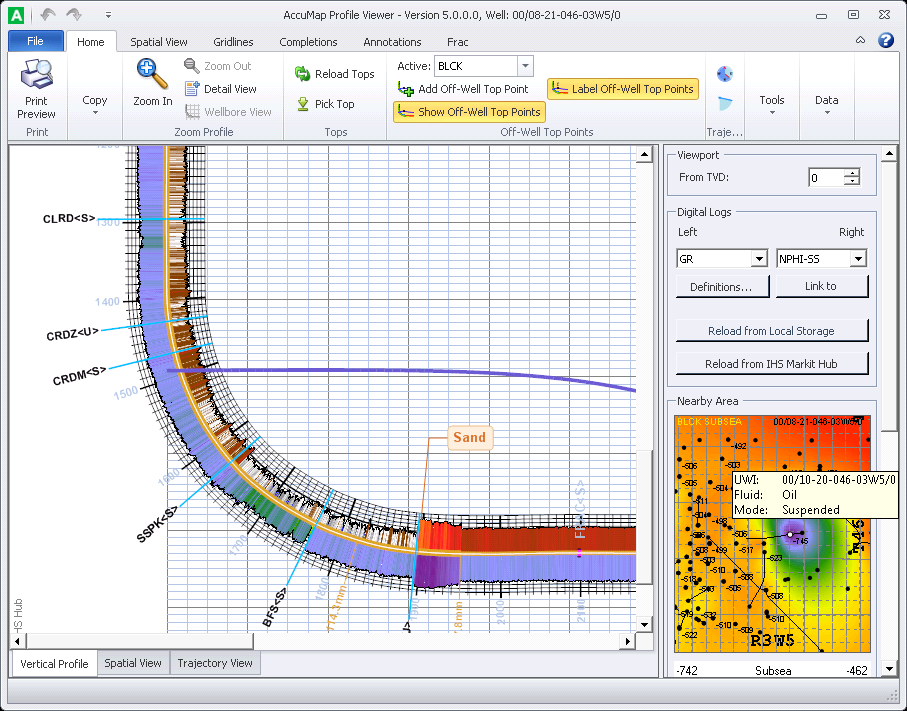907x711 pixels.
Task: Switch to the Completions ribbon tab
Action: pos(308,42)
